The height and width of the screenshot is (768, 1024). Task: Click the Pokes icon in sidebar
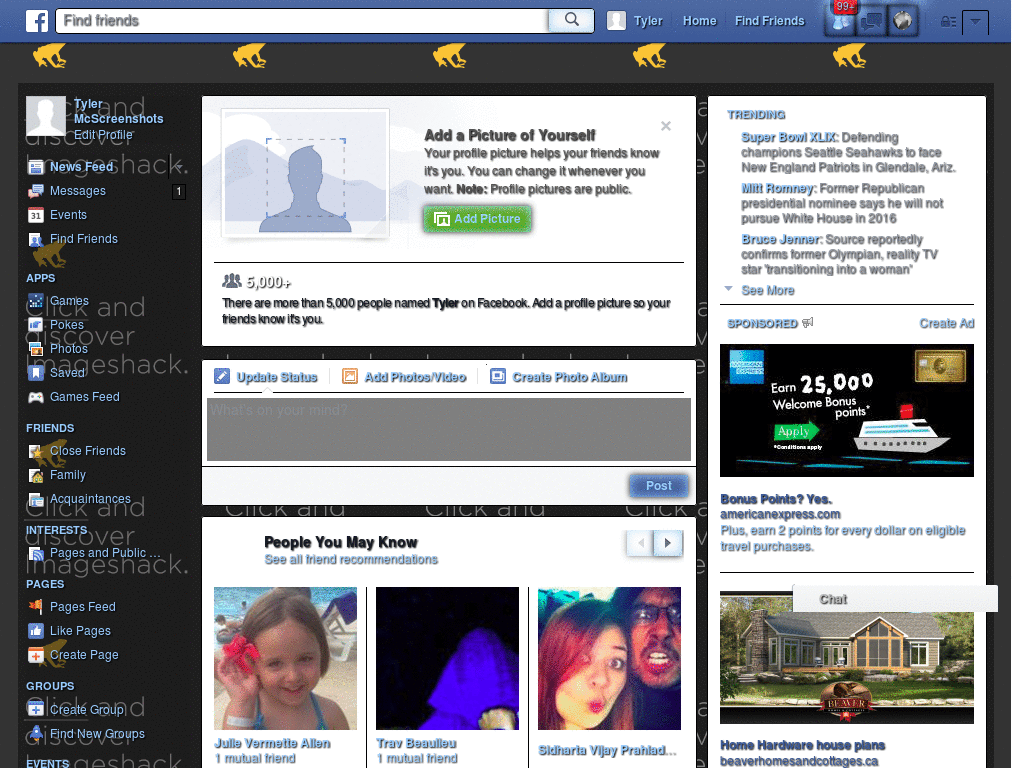click(36, 325)
